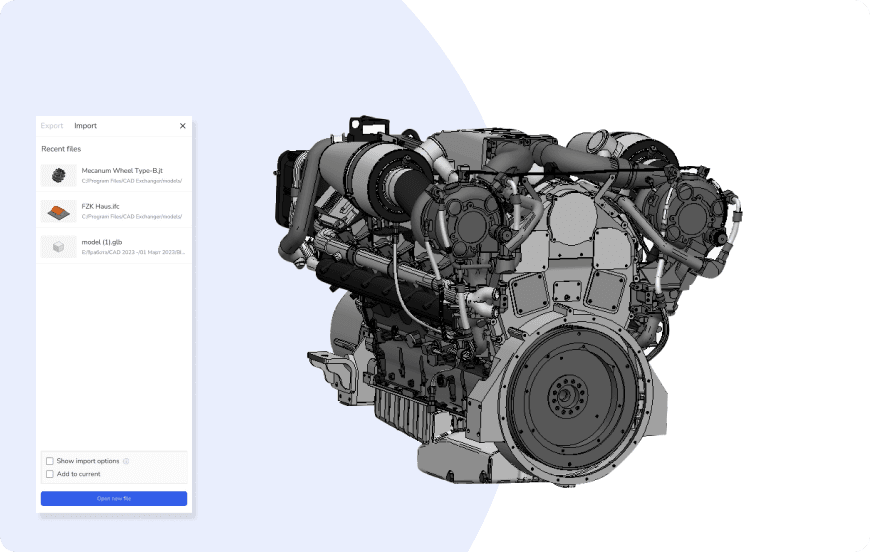The image size is (870, 552).
Task: Select the Import tab
Action: pyautogui.click(x=85, y=126)
